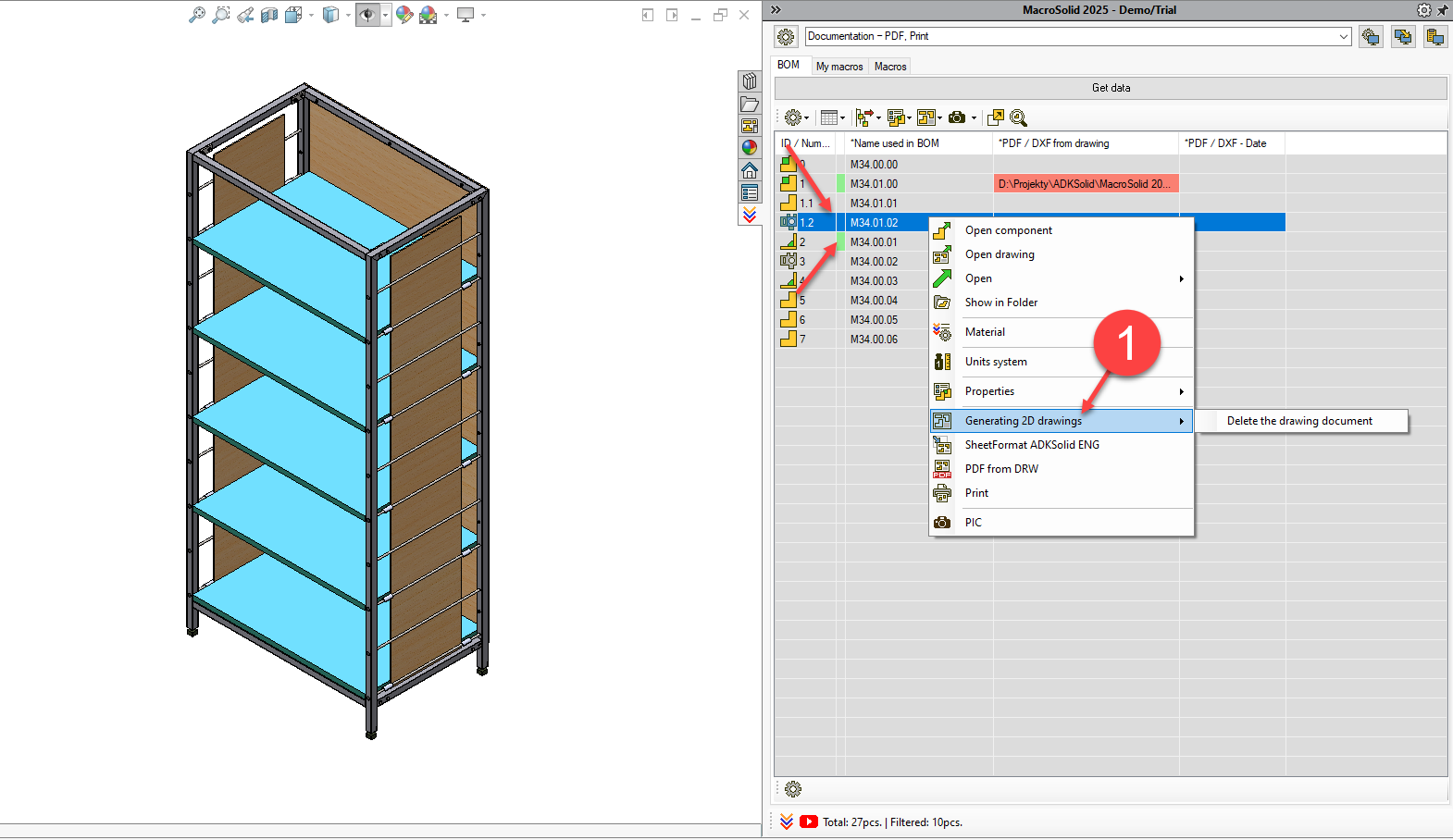Click the Edit Appearance color ball icon
The width and height of the screenshot is (1453, 840).
click(404, 15)
